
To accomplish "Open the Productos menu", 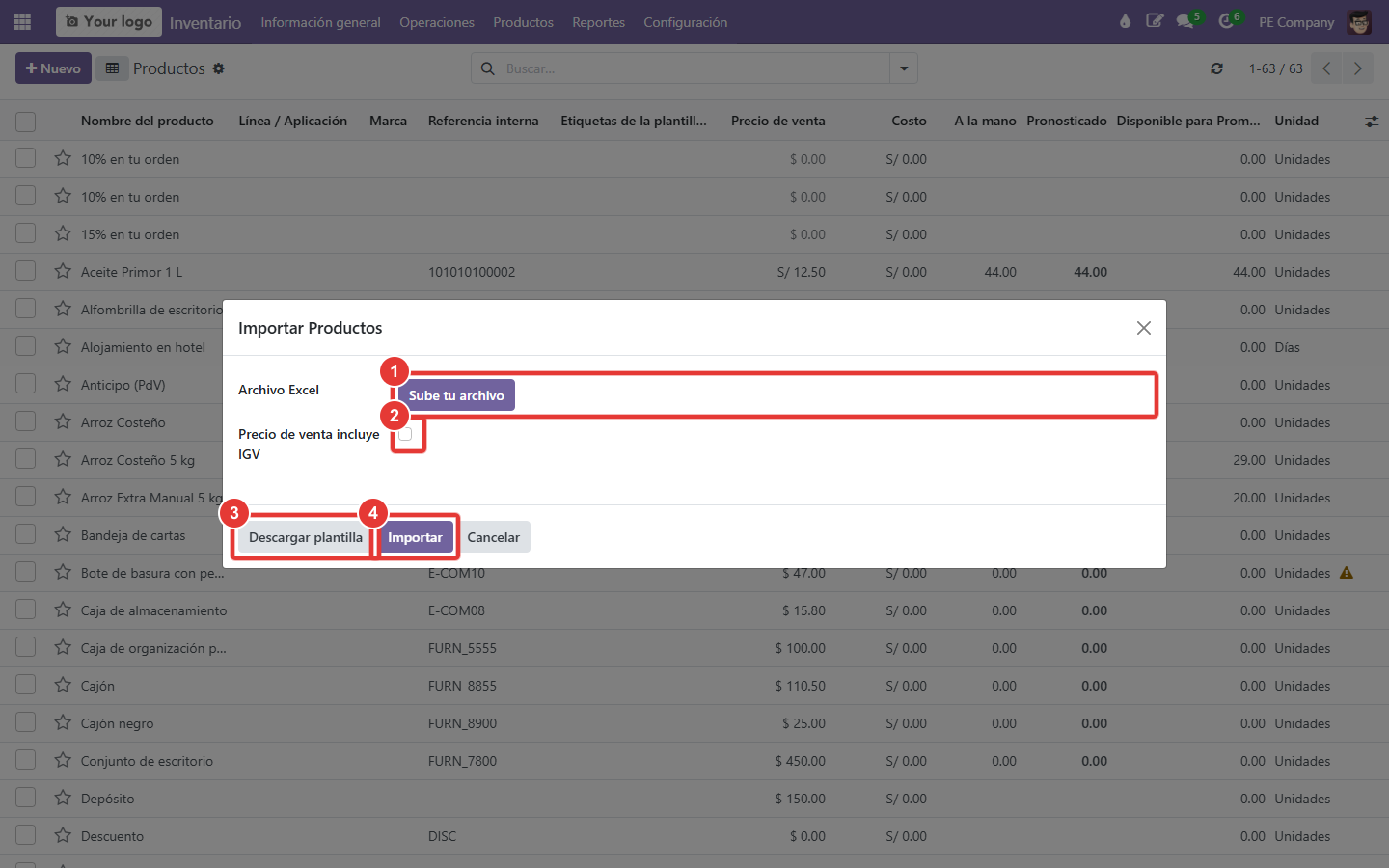I will [524, 22].
